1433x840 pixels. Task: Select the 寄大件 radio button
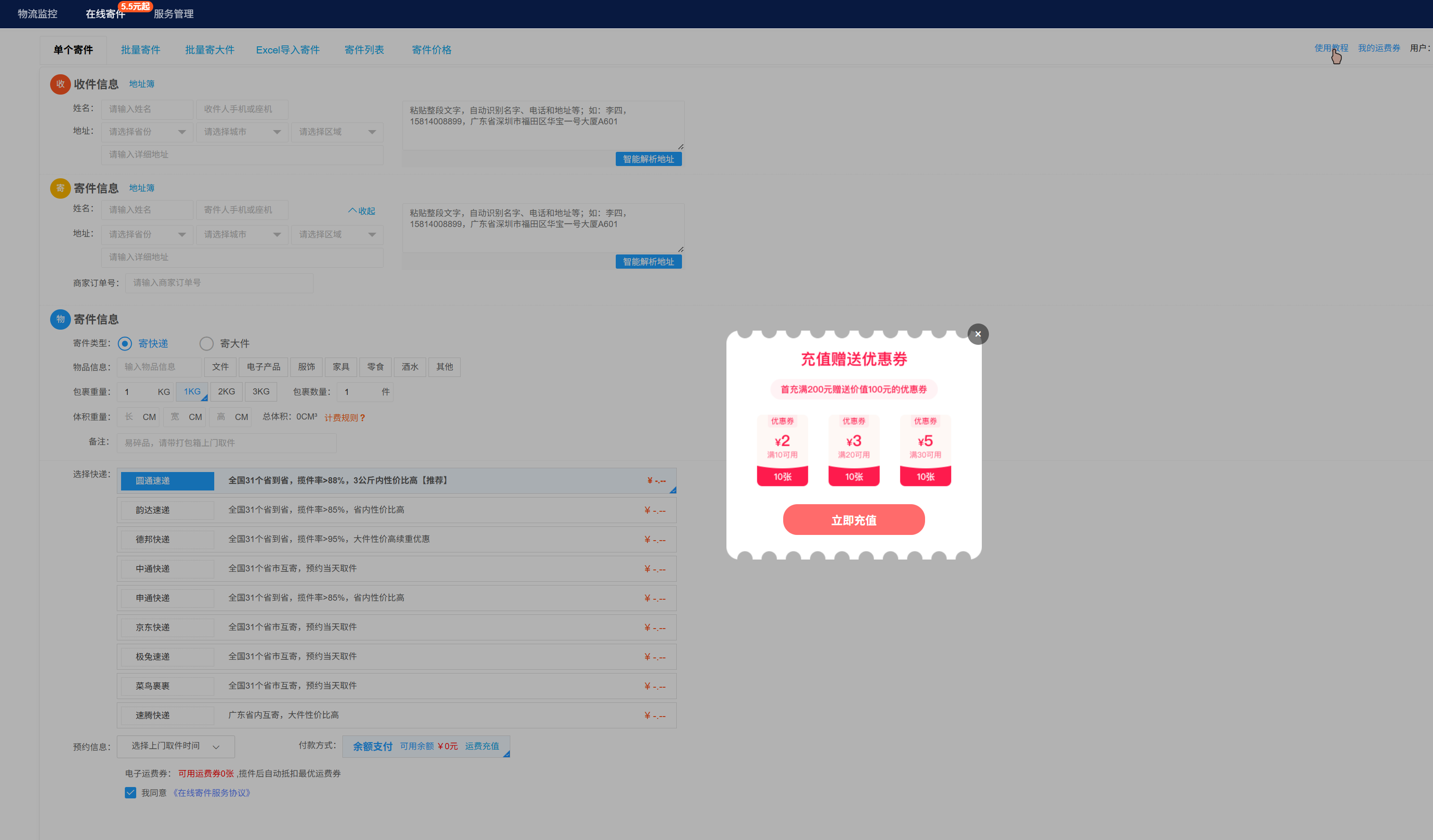coord(206,343)
